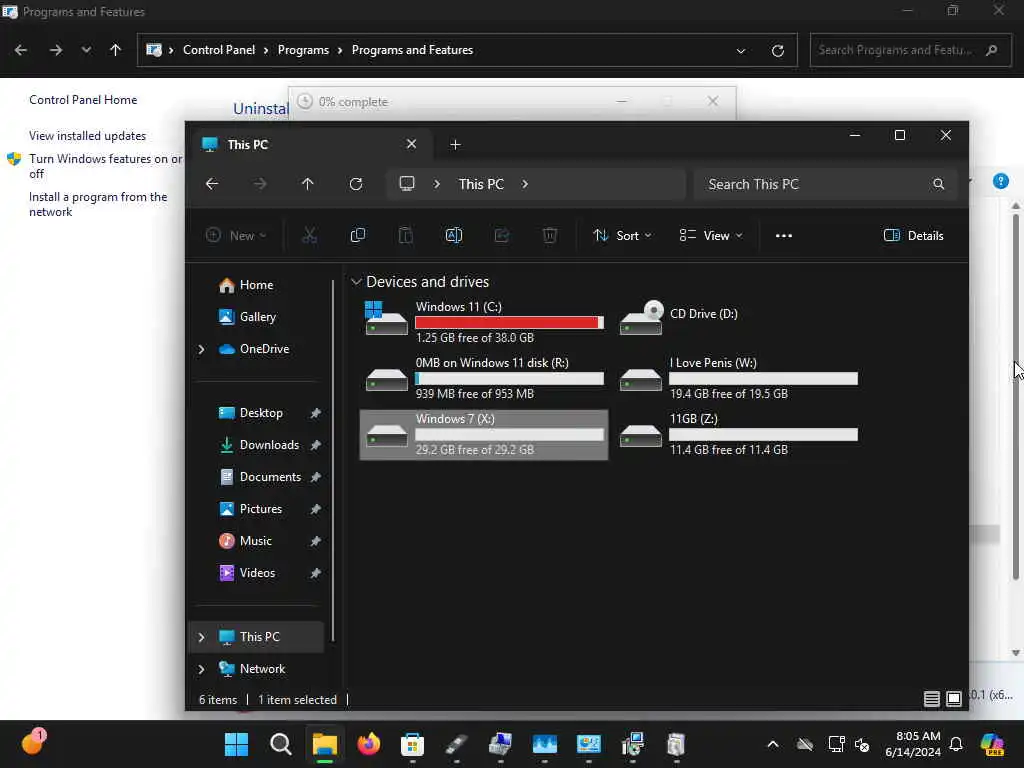Open the See more ellipsis menu

[784, 236]
